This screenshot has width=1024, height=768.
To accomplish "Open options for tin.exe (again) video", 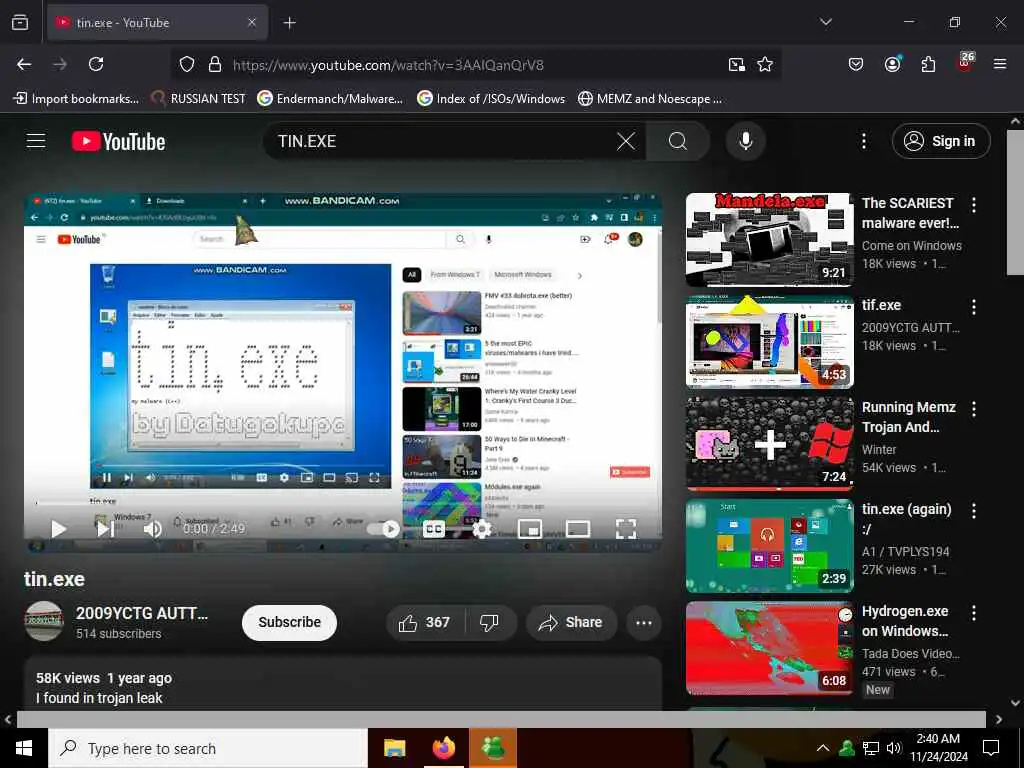I will pos(974,511).
